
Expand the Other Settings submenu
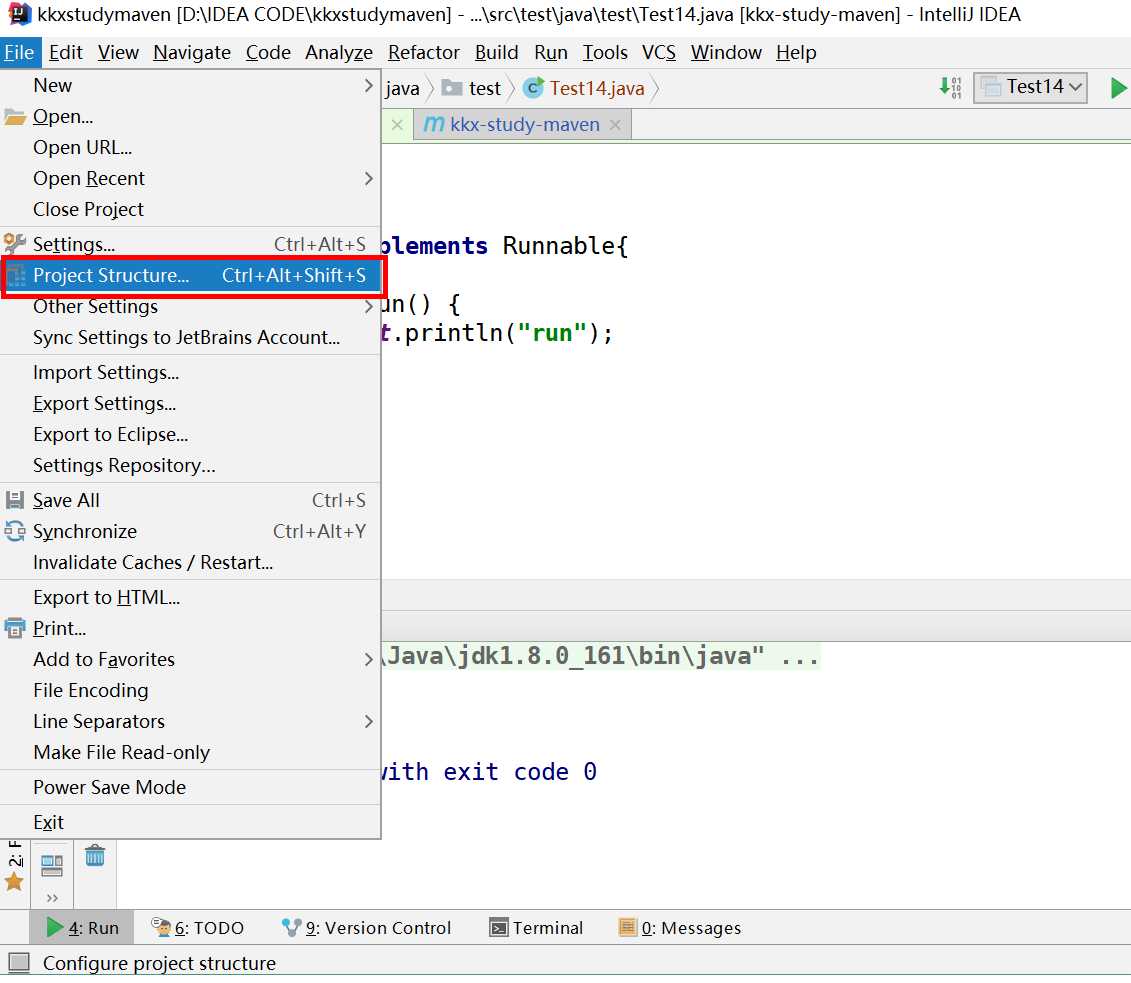(x=190, y=307)
